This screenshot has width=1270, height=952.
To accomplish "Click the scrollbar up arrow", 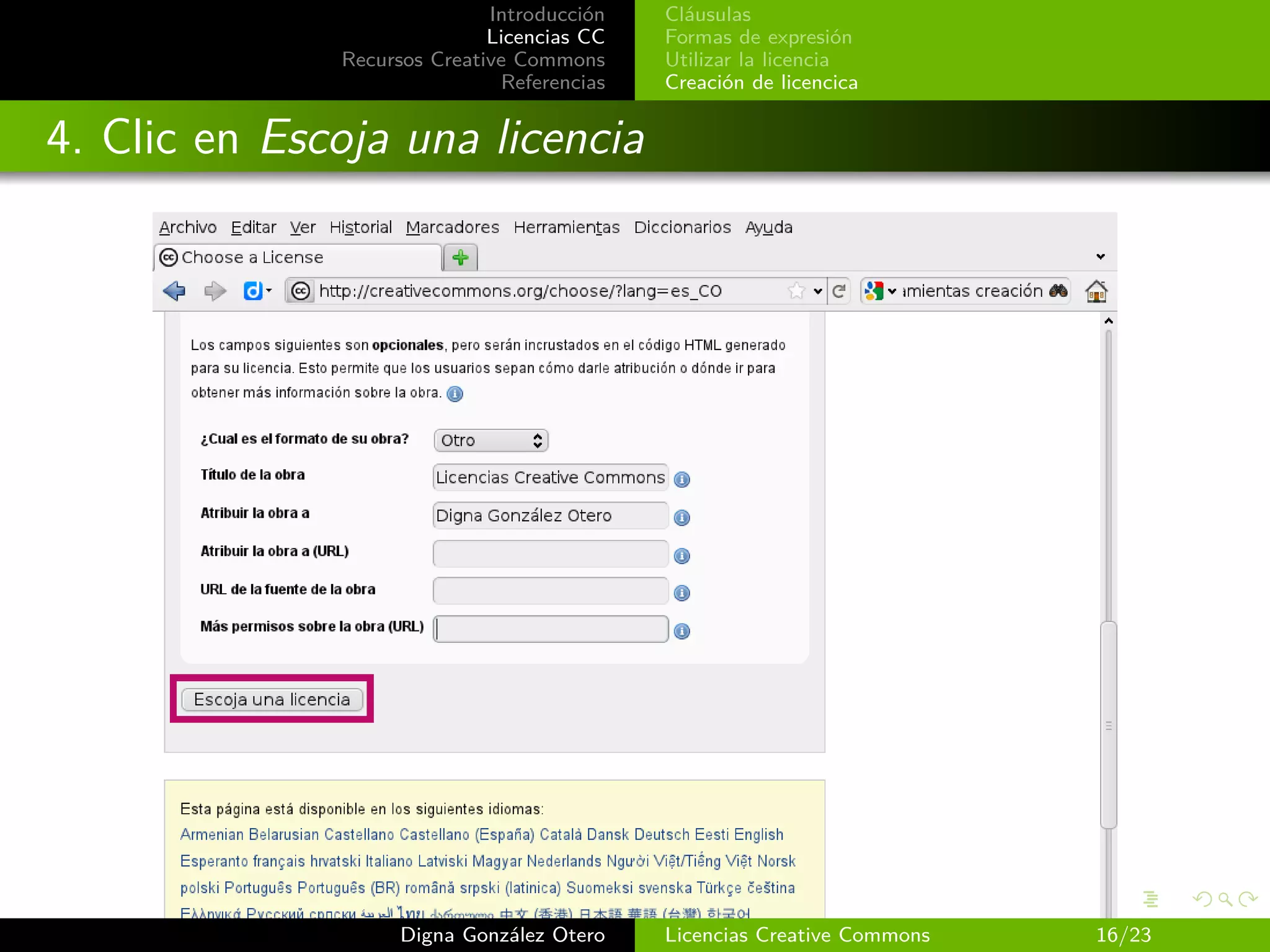I will 1108,320.
